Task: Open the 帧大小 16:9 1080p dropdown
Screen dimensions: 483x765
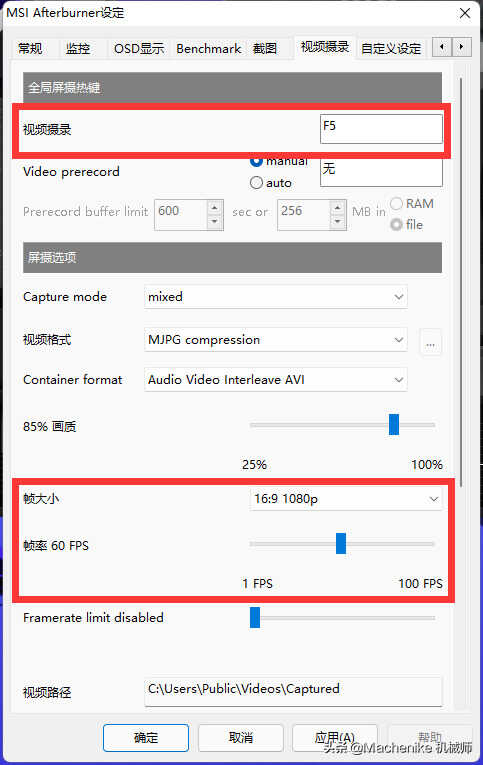Action: point(346,499)
